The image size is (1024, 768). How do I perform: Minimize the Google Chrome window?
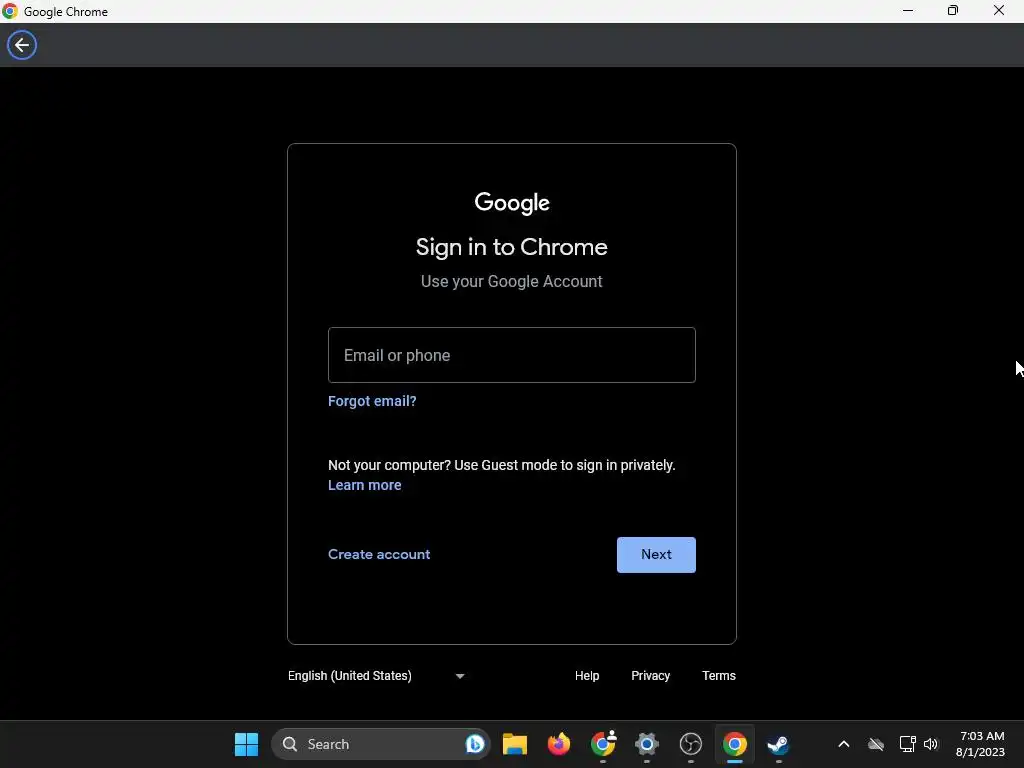point(908,11)
